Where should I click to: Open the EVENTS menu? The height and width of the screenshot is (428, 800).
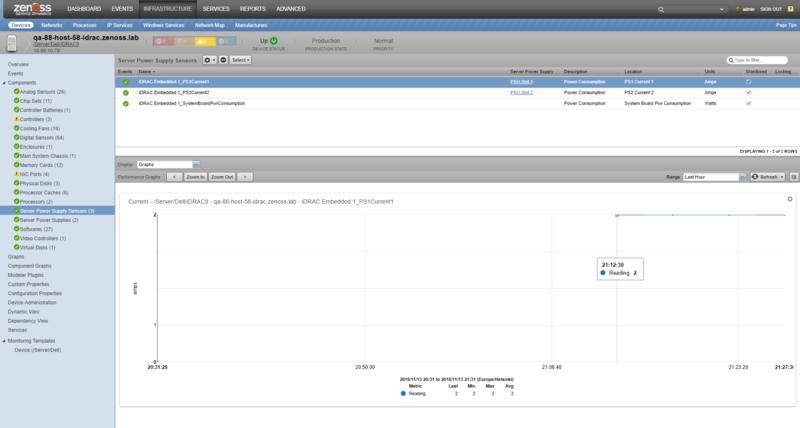(122, 9)
